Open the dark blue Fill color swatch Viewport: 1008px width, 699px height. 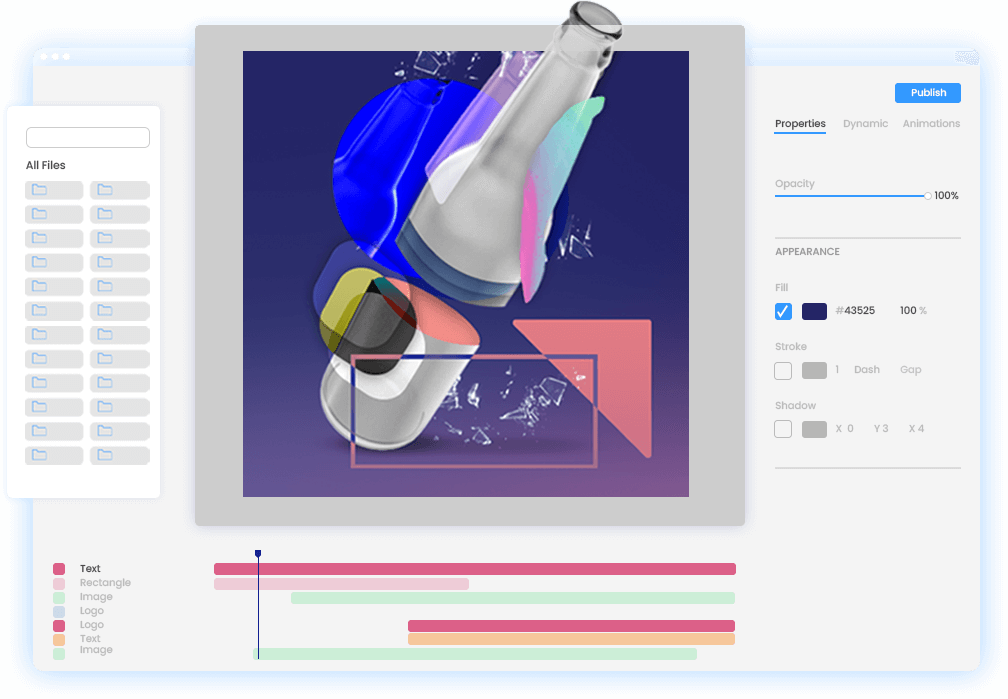pos(814,311)
